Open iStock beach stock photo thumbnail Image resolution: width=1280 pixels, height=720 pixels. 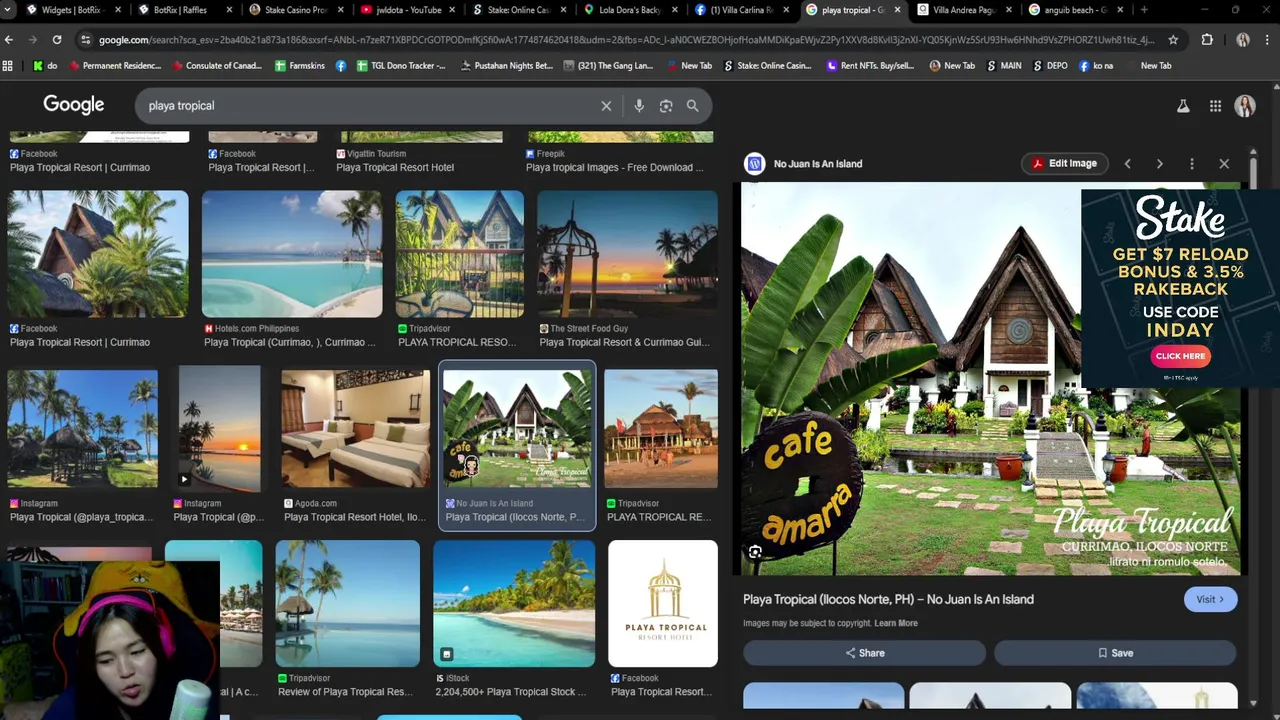click(x=514, y=604)
